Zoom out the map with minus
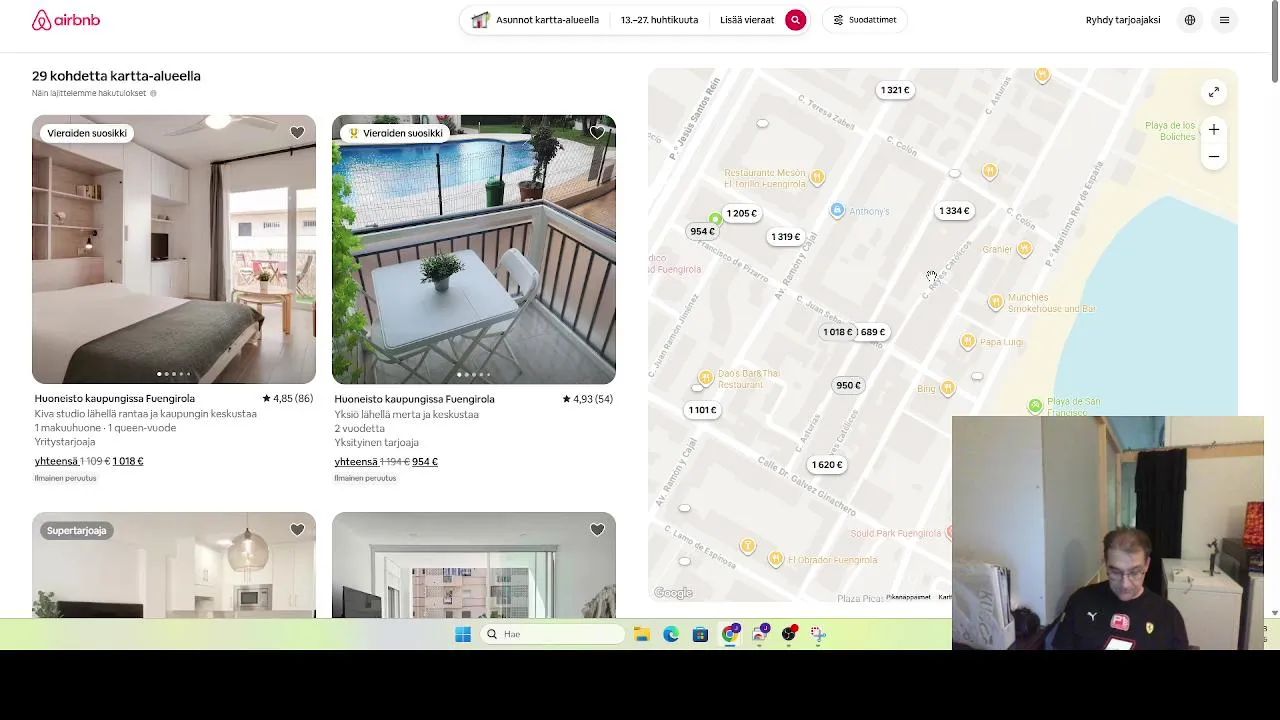 (x=1213, y=157)
